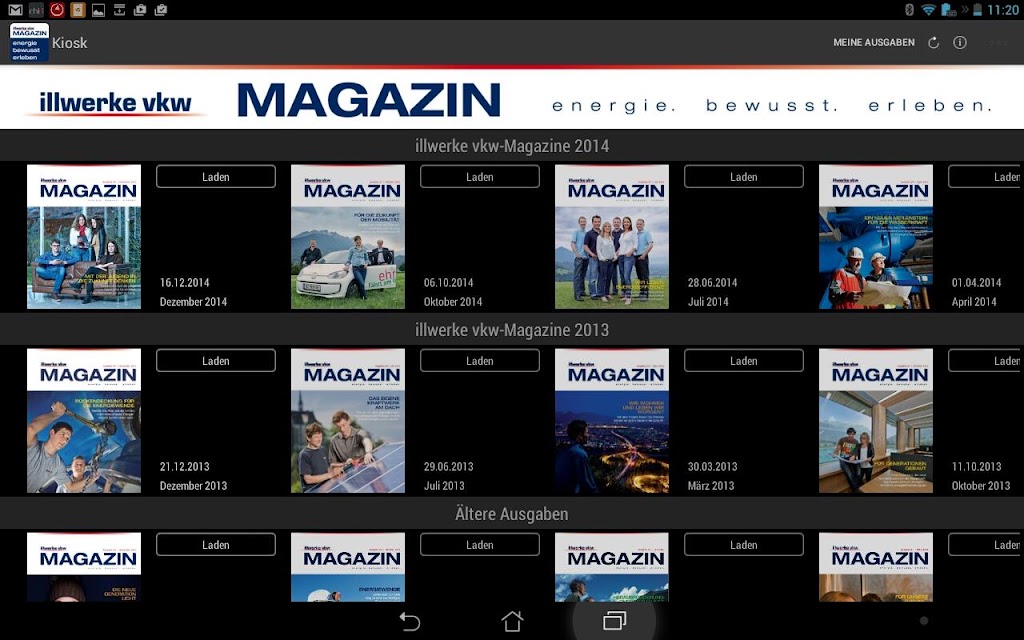This screenshot has height=640, width=1024.
Task: Select the 'illwerke vkw-Magazine 2013' header
Action: click(512, 330)
